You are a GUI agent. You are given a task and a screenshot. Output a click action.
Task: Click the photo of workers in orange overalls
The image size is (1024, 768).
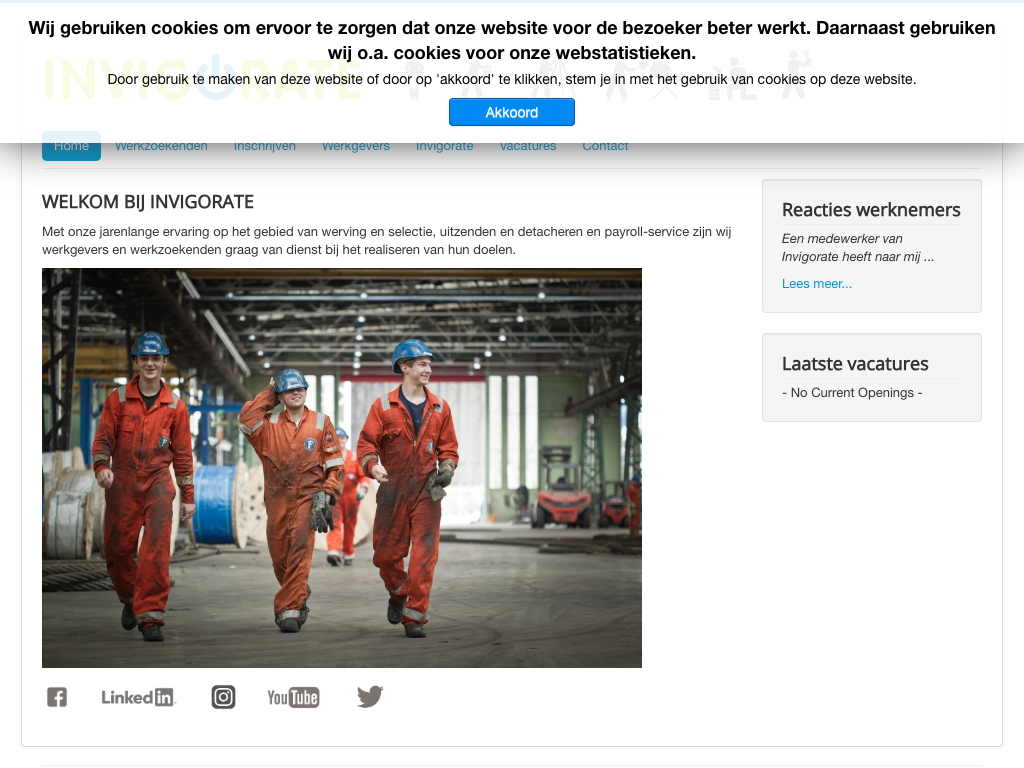point(342,467)
